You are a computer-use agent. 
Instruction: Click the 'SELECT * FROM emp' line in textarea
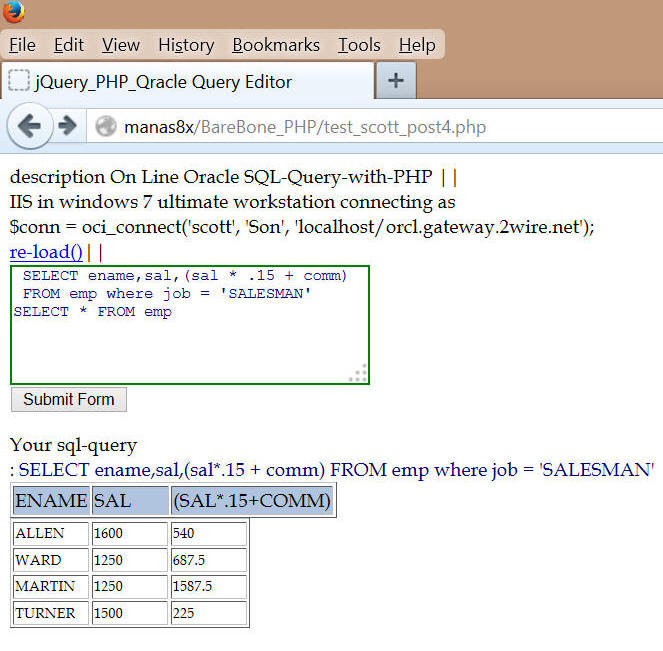(93, 312)
